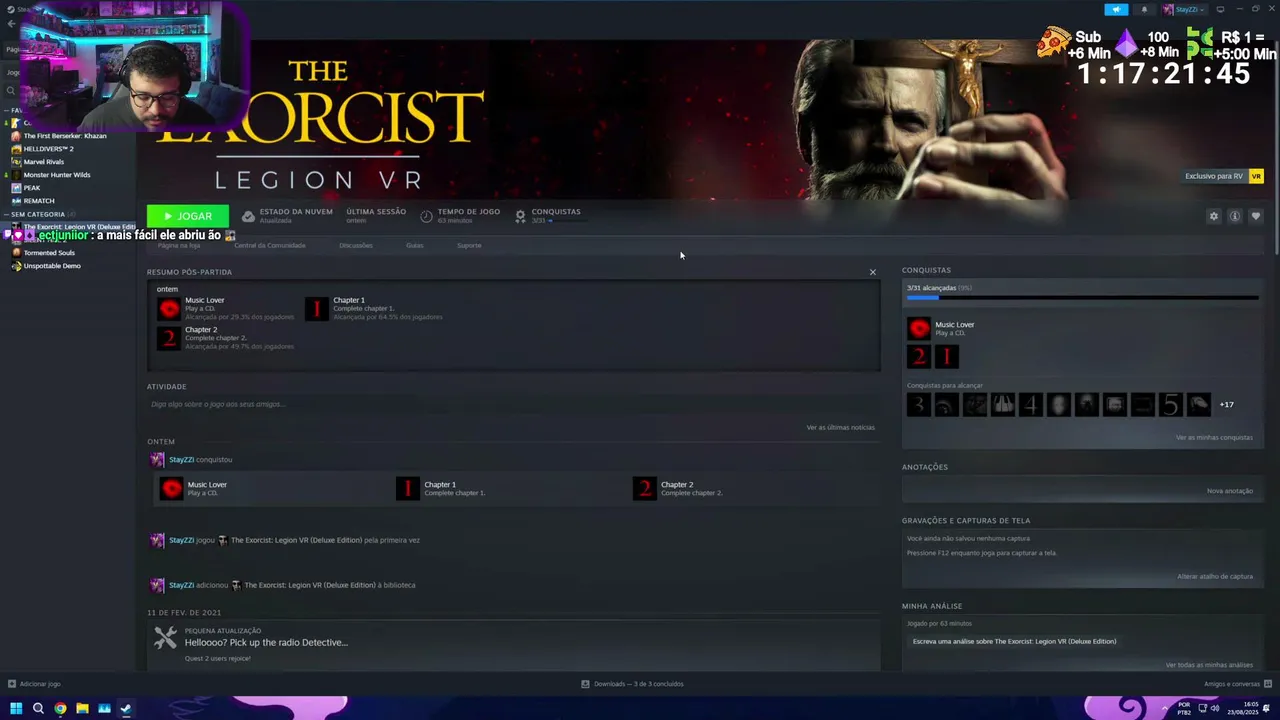Click Chapter 2 icon in activity feed
This screenshot has width=1280, height=720.
645,488
